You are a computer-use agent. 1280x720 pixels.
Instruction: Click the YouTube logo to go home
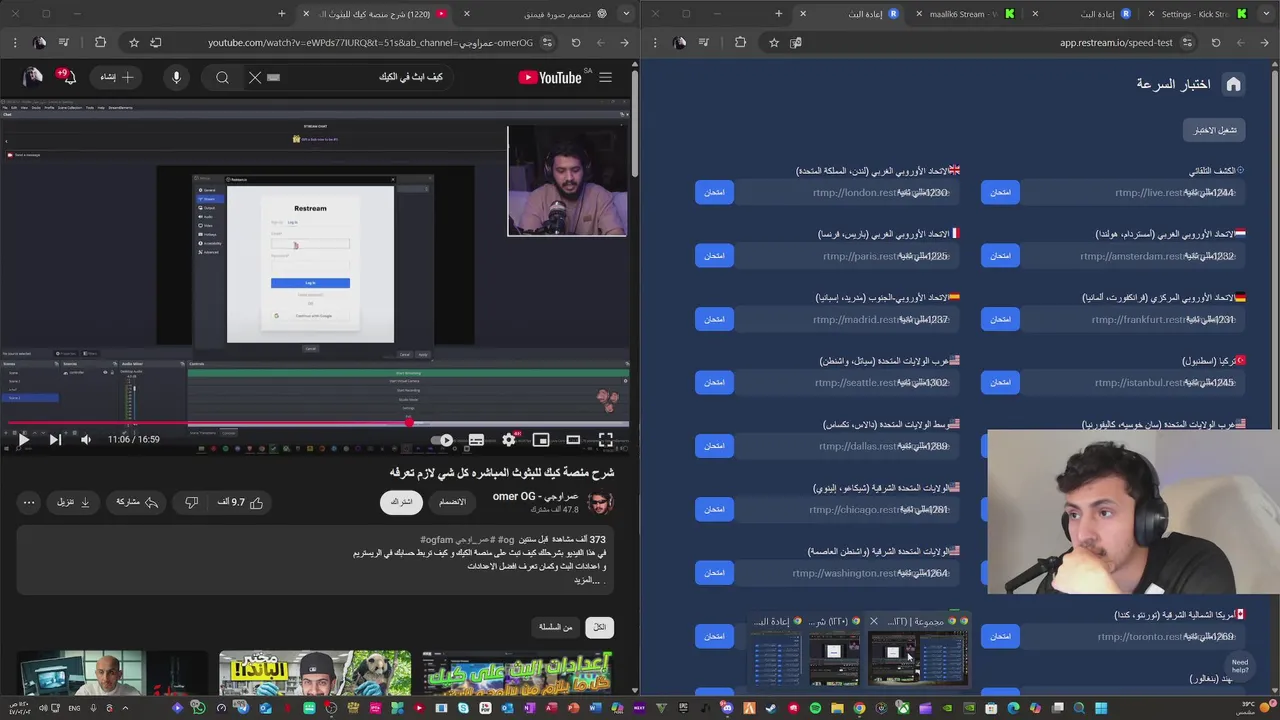point(549,77)
